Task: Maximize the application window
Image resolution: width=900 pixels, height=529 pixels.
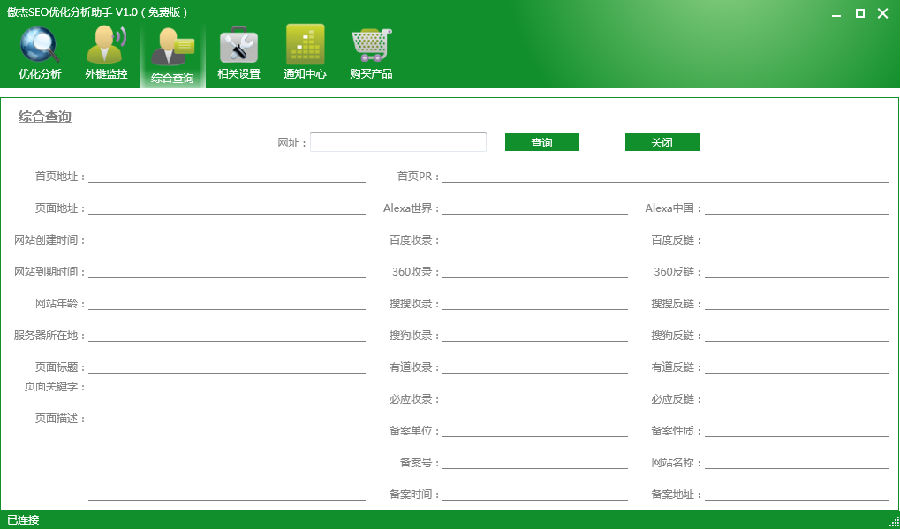Action: pos(860,14)
